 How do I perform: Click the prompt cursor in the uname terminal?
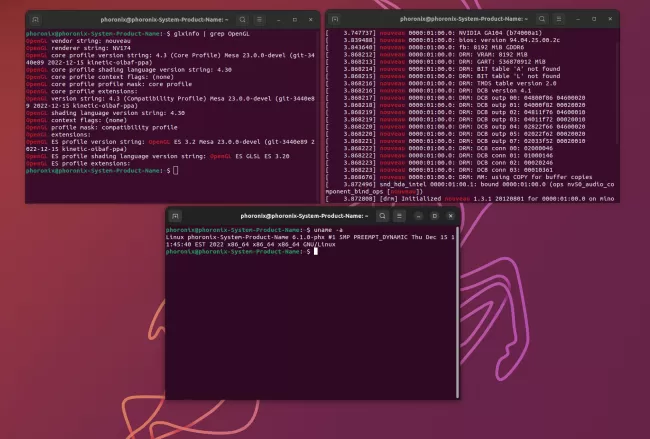pyautogui.click(x=315, y=252)
